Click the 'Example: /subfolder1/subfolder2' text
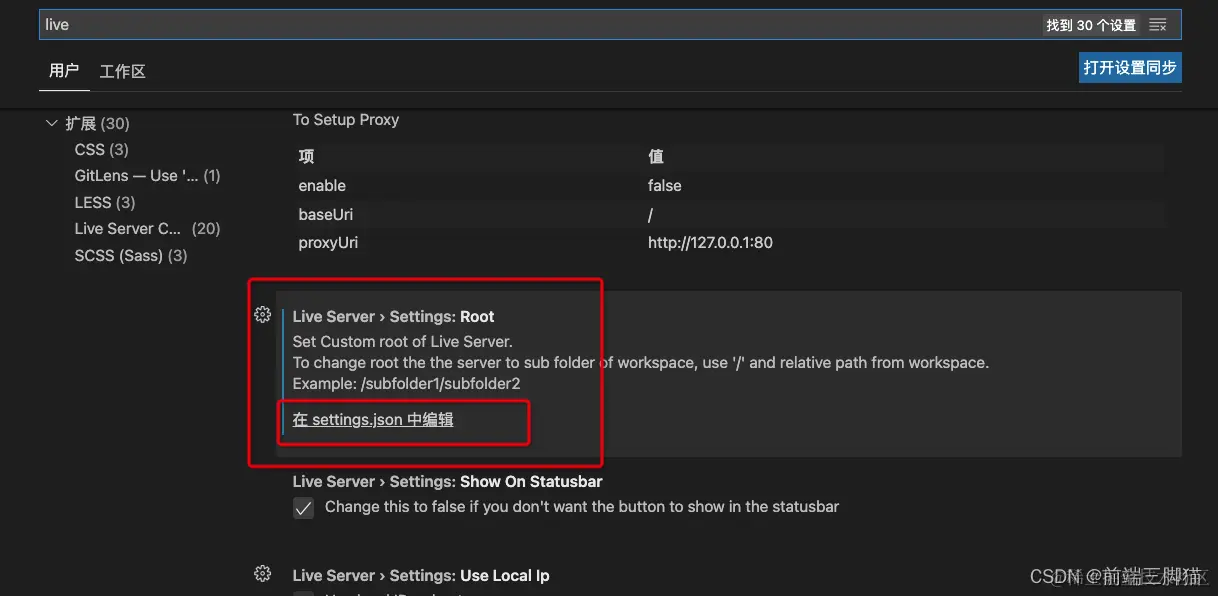 click(x=407, y=384)
